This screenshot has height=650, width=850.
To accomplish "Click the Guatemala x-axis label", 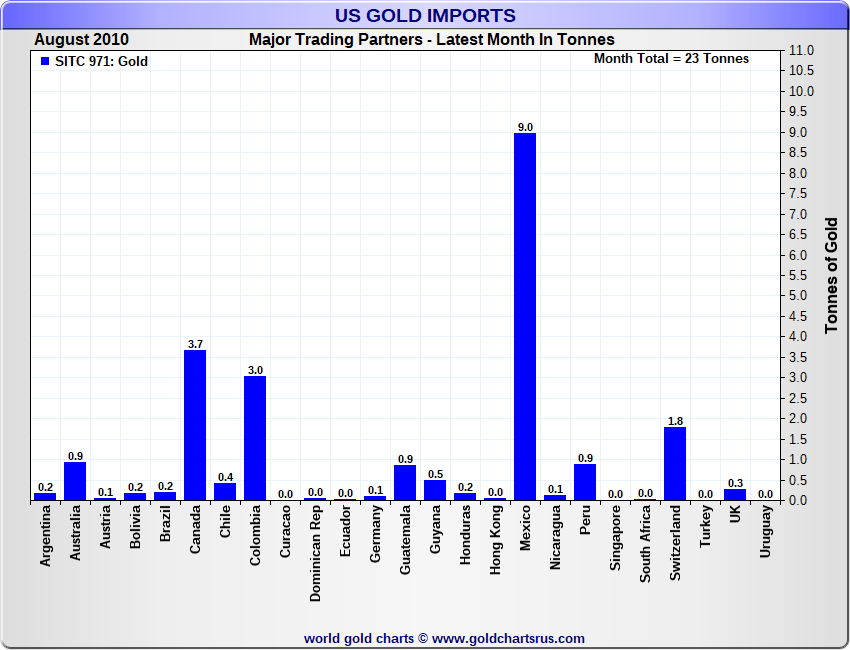I will coord(405,539).
